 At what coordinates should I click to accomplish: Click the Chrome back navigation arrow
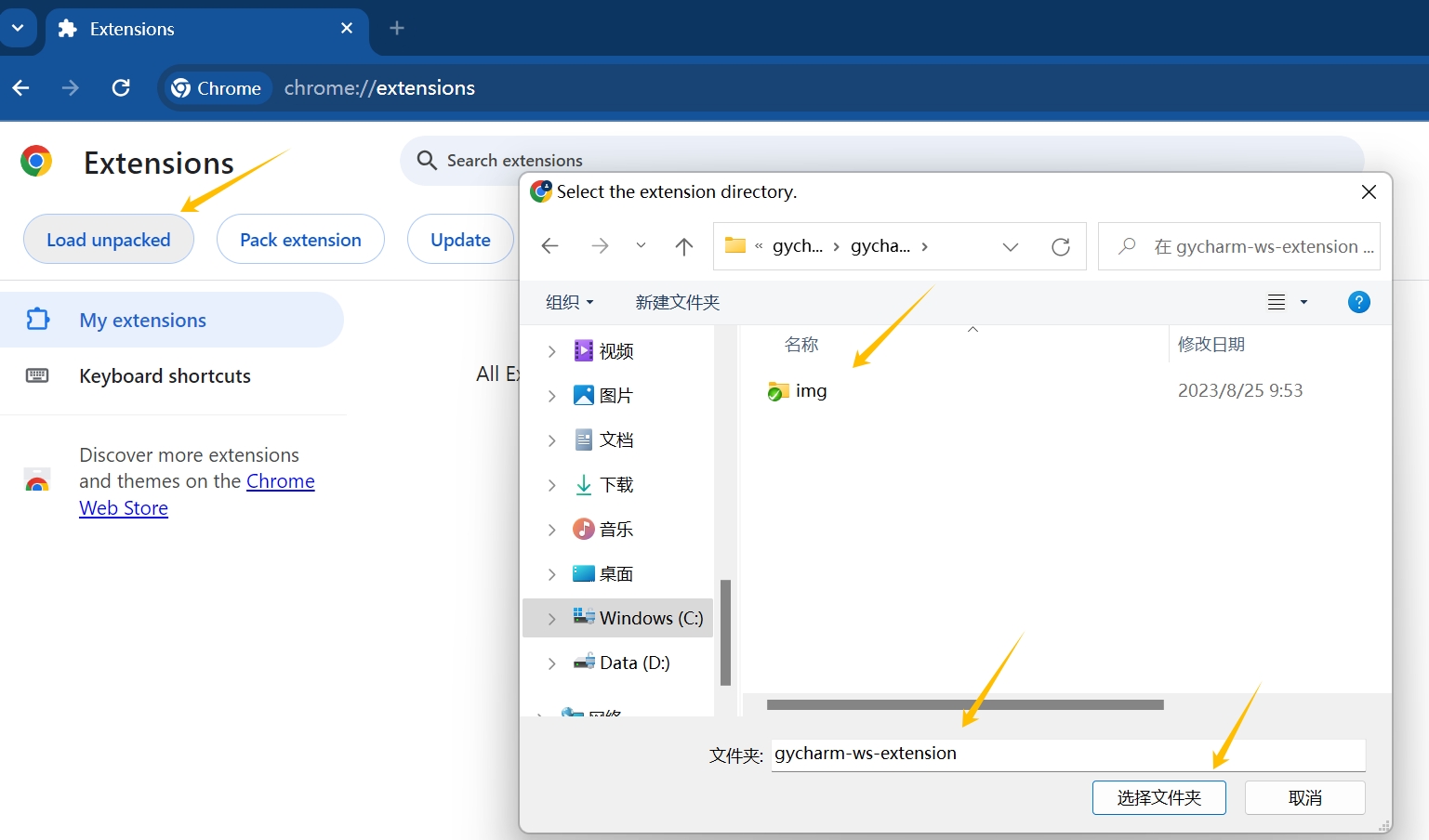click(x=21, y=88)
